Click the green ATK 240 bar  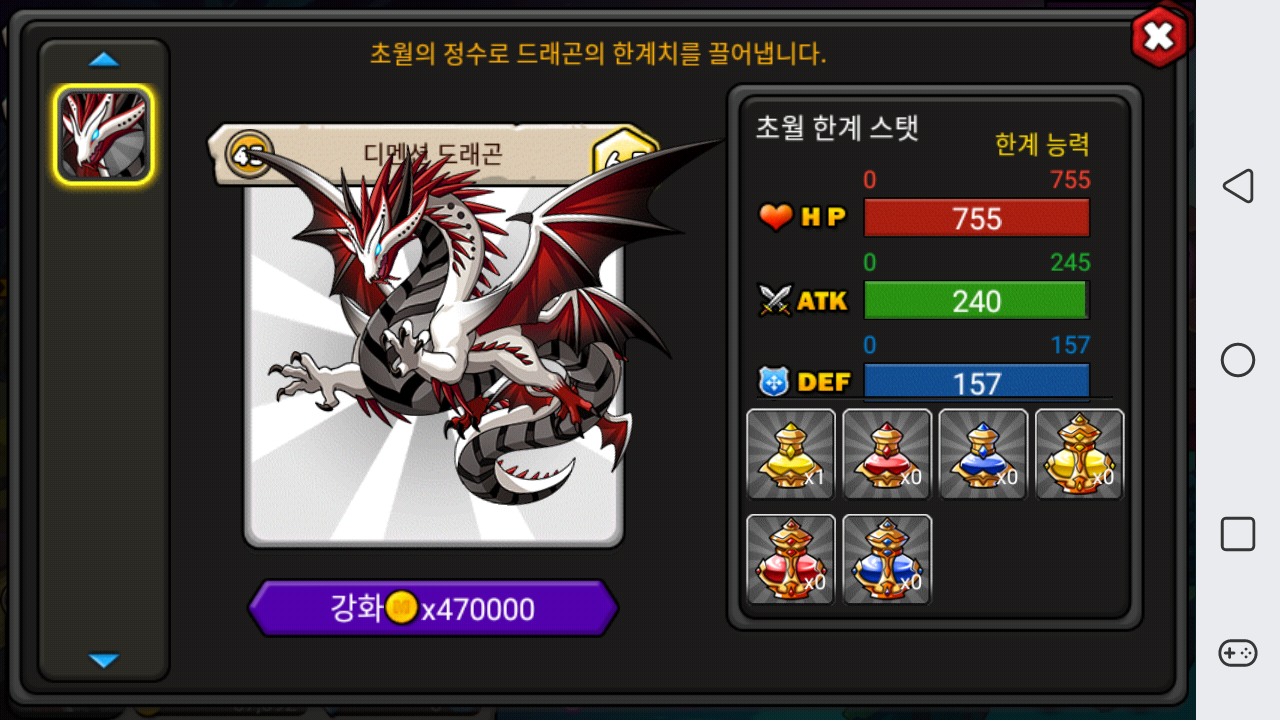(976, 300)
